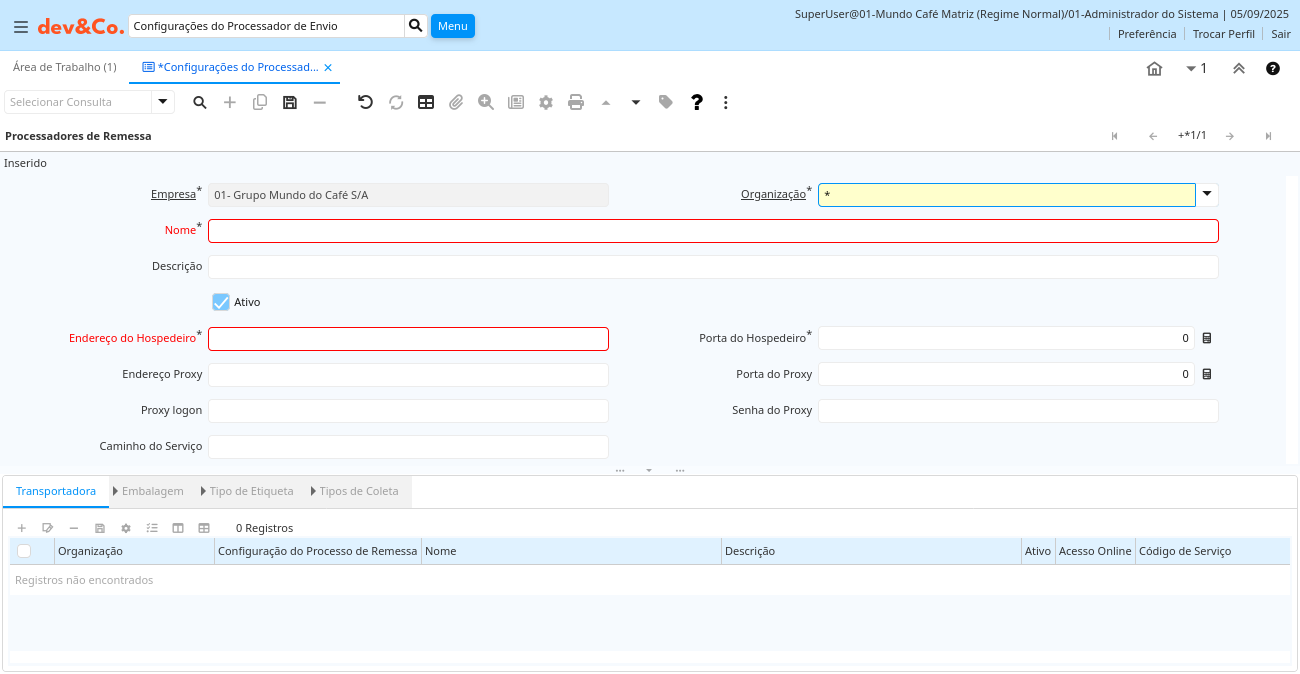Open the Selecionar Consulta dropdown
Screen dimensions: 1300x674
pyautogui.click(x=163, y=102)
